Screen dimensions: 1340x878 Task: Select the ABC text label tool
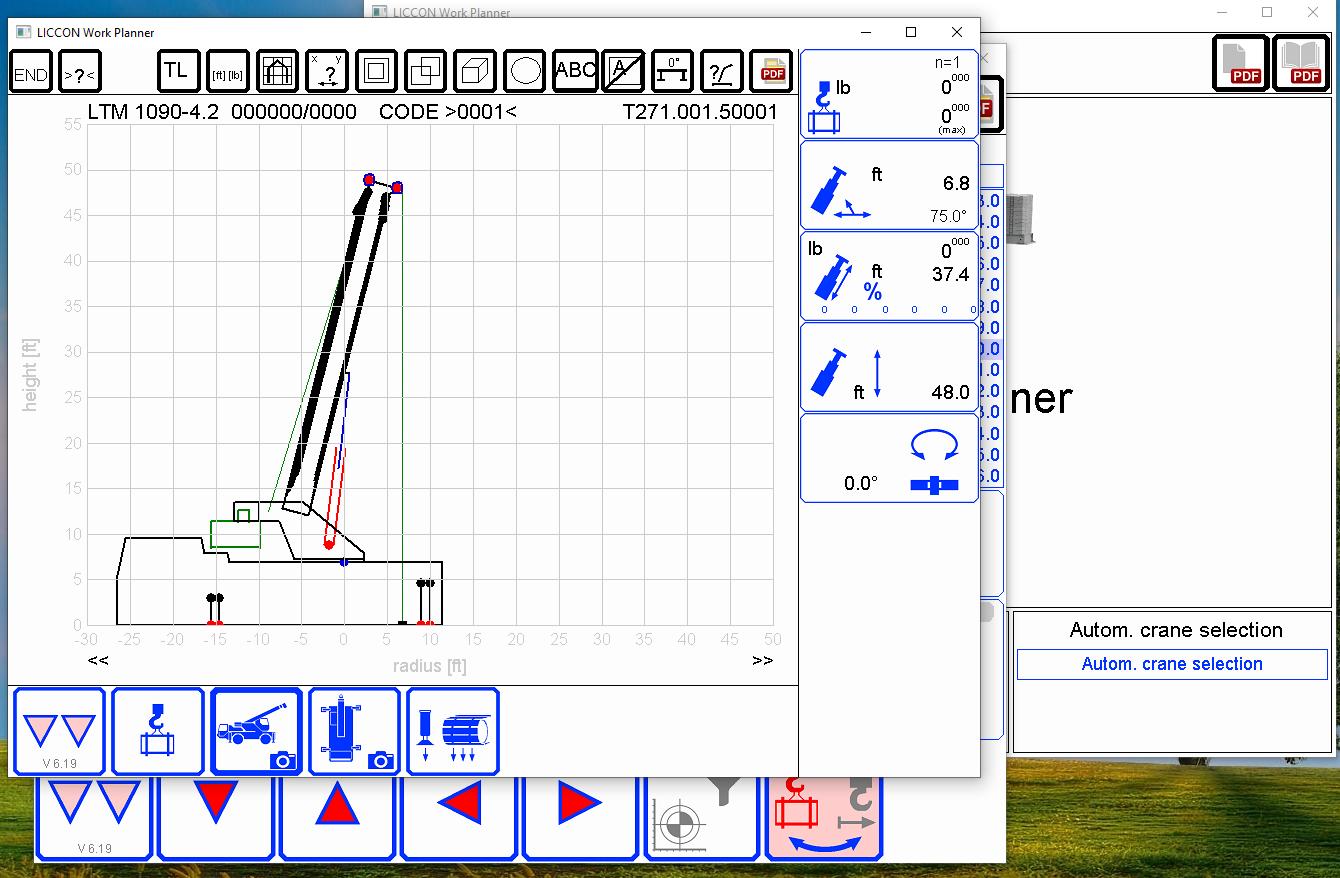pos(574,71)
